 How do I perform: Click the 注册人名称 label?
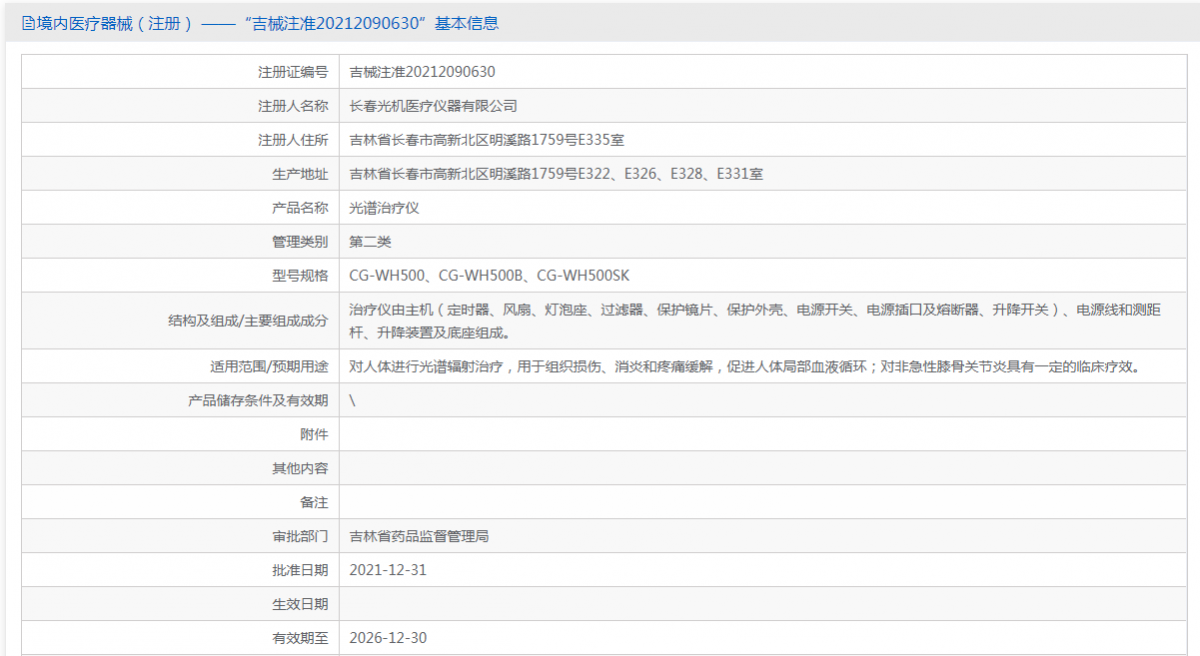(293, 106)
